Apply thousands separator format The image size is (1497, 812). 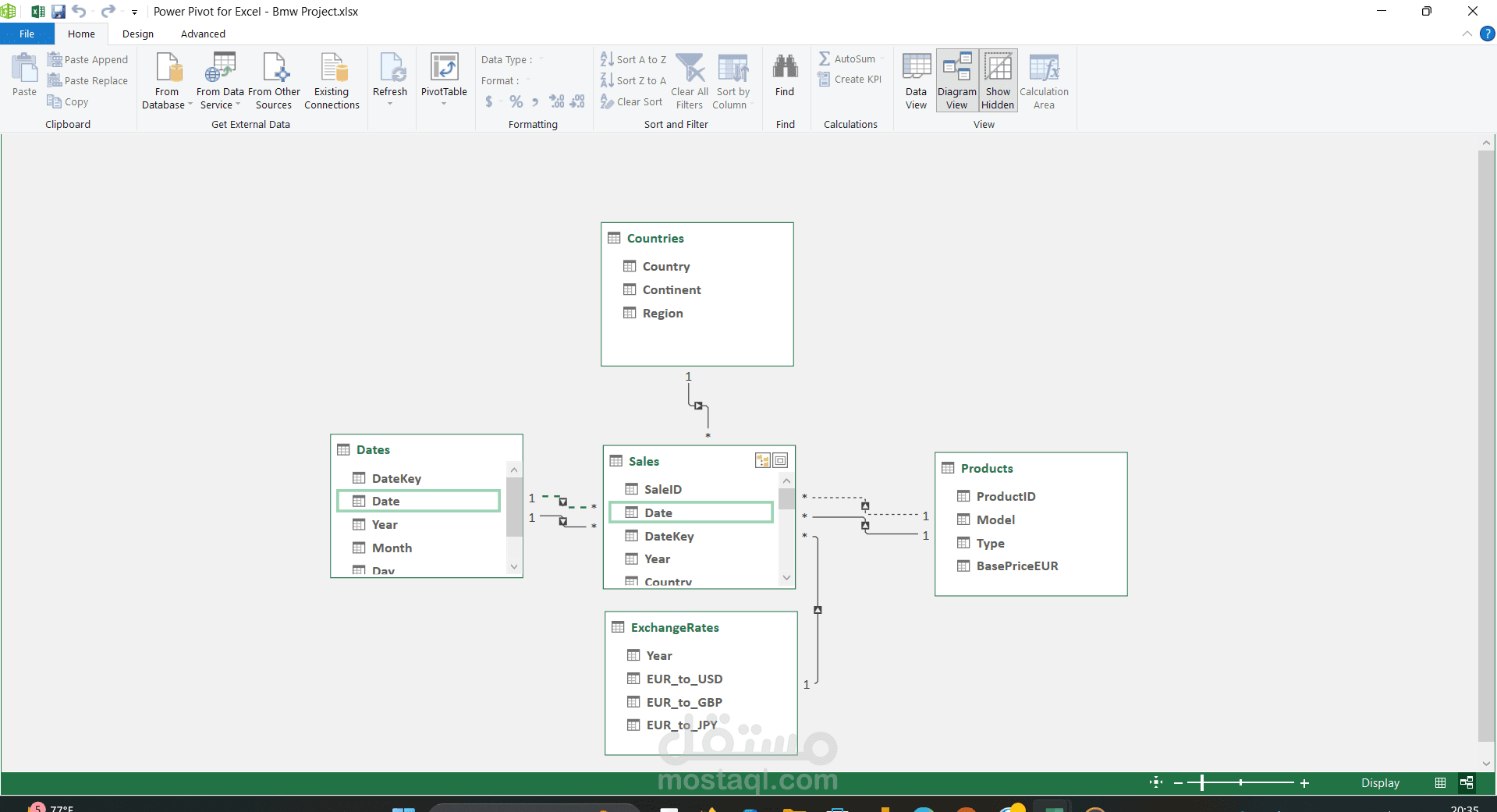(x=535, y=101)
